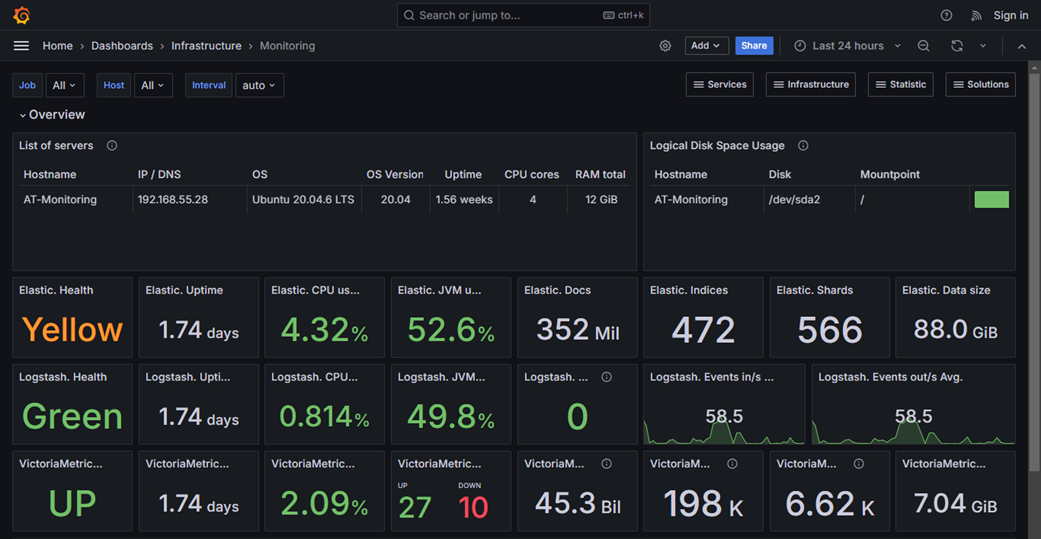Screen dimensions: 1041x539
Task: Open the Last 24 hours time range picker
Action: click(848, 46)
